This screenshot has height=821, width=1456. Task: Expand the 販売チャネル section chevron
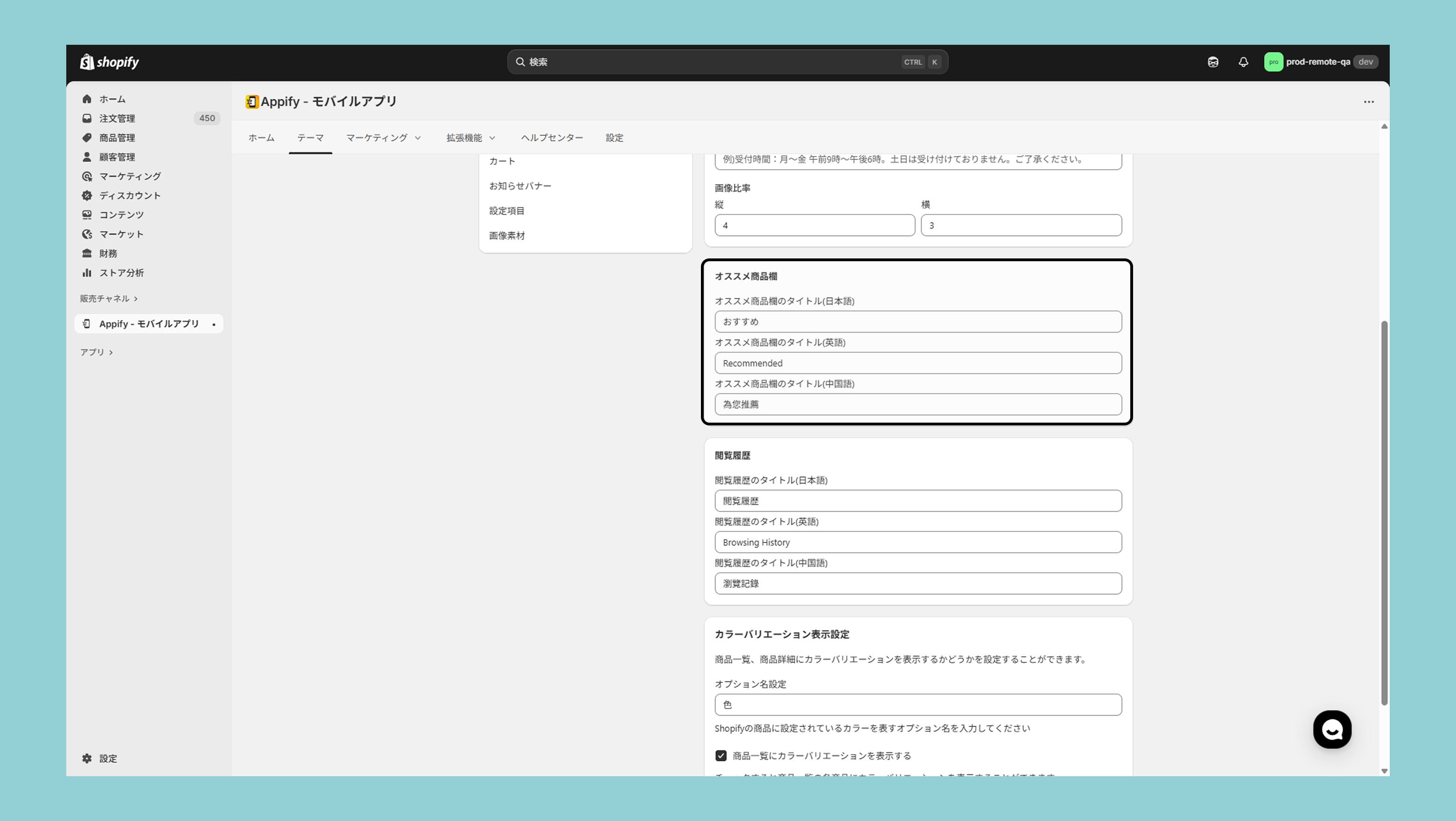pyautogui.click(x=136, y=299)
